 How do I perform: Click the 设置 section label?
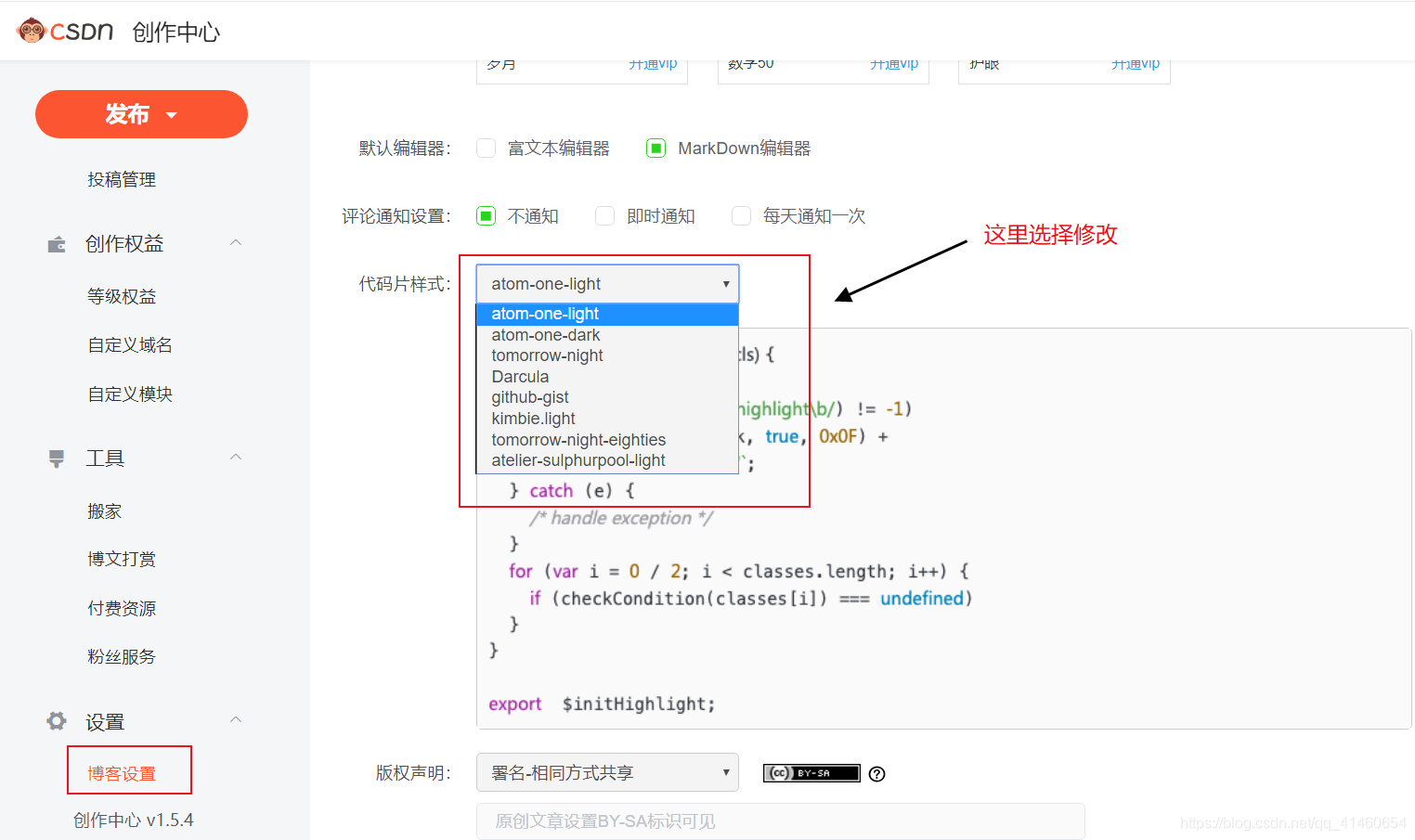pyautogui.click(x=105, y=722)
